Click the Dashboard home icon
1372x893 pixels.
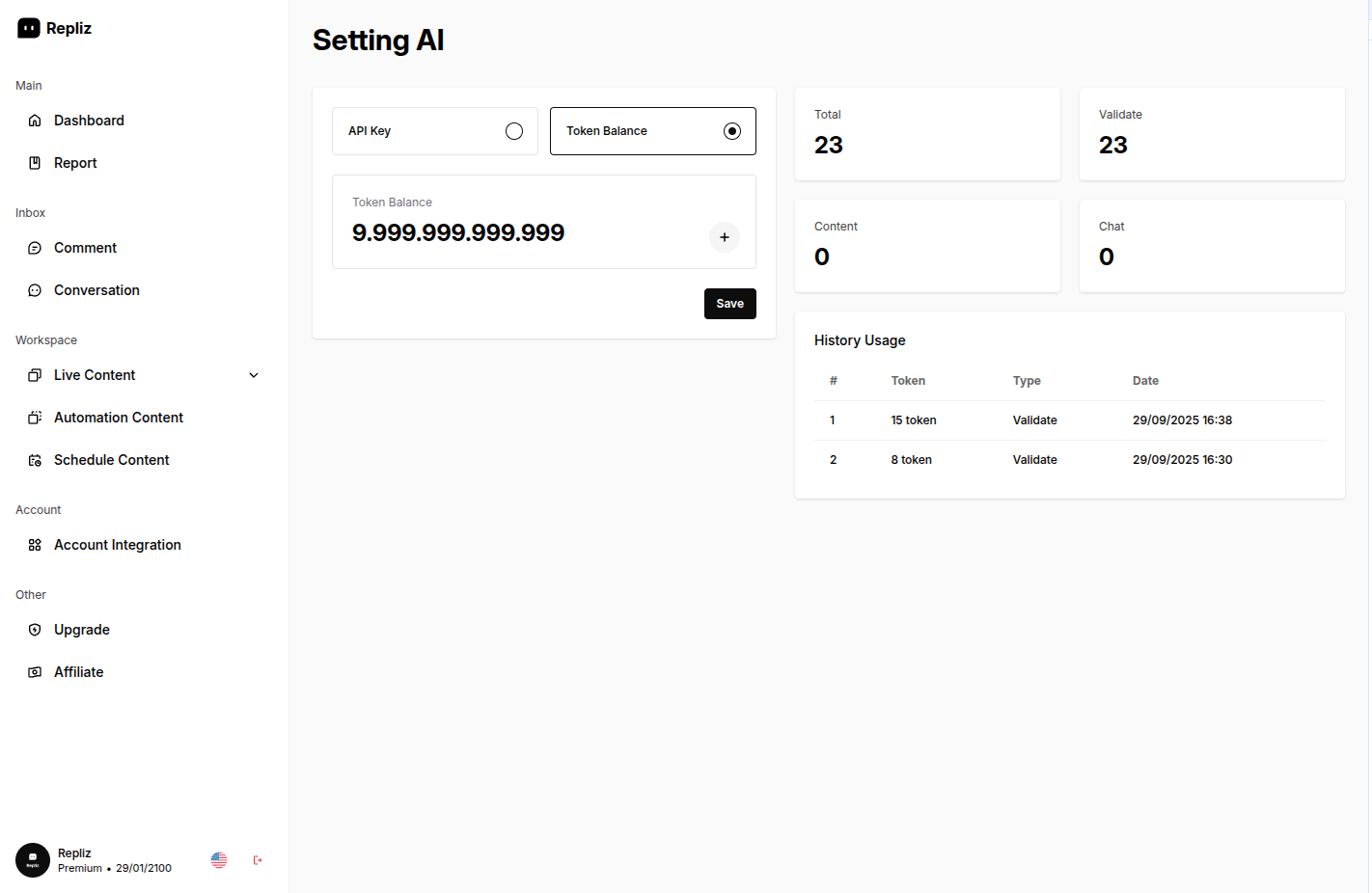point(35,121)
